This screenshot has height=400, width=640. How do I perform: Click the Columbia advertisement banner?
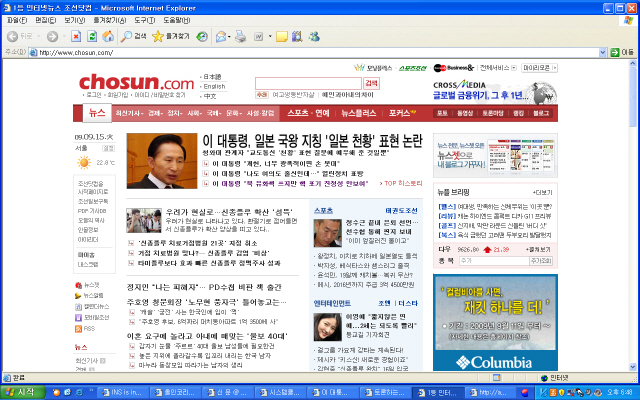pos(495,322)
